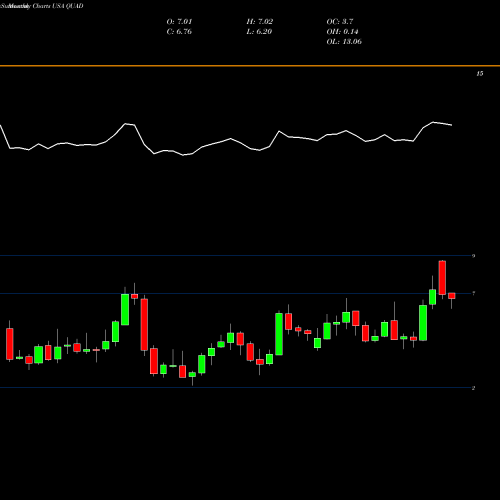The height and width of the screenshot is (500, 500).
Task: Select the 15 axis label by the orange line
Action: 479,74
